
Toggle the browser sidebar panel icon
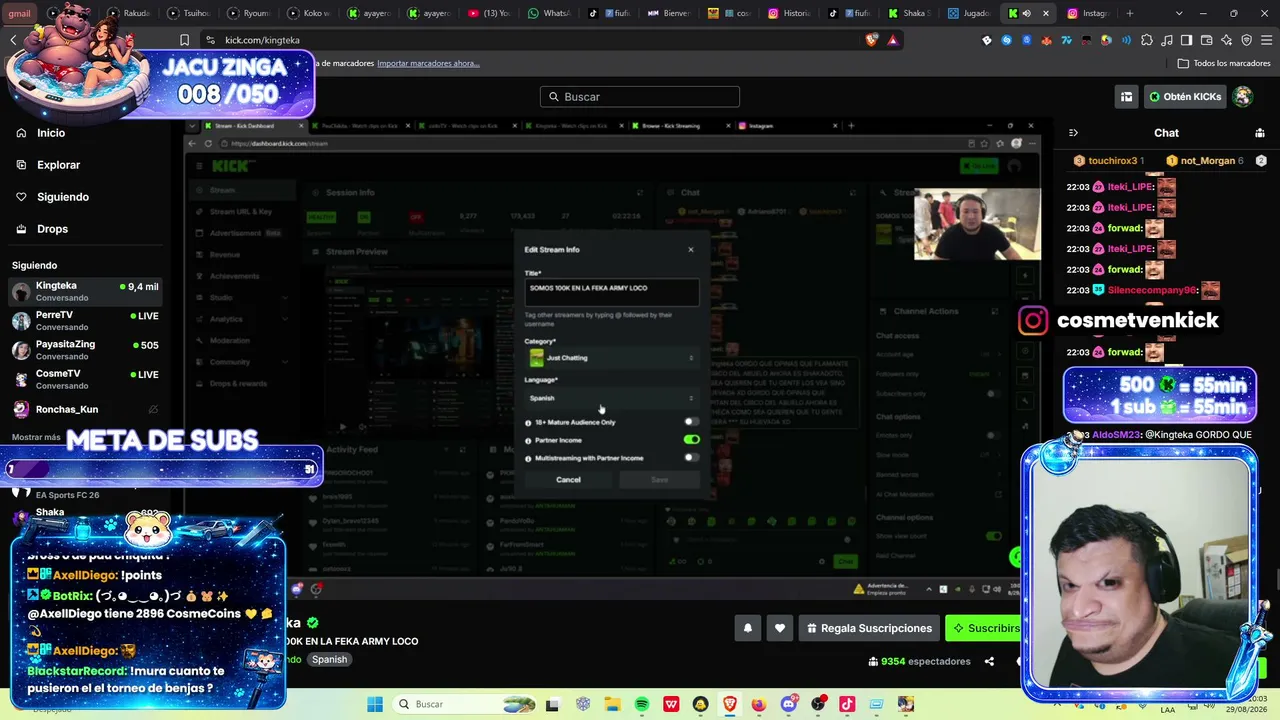coord(1186,40)
